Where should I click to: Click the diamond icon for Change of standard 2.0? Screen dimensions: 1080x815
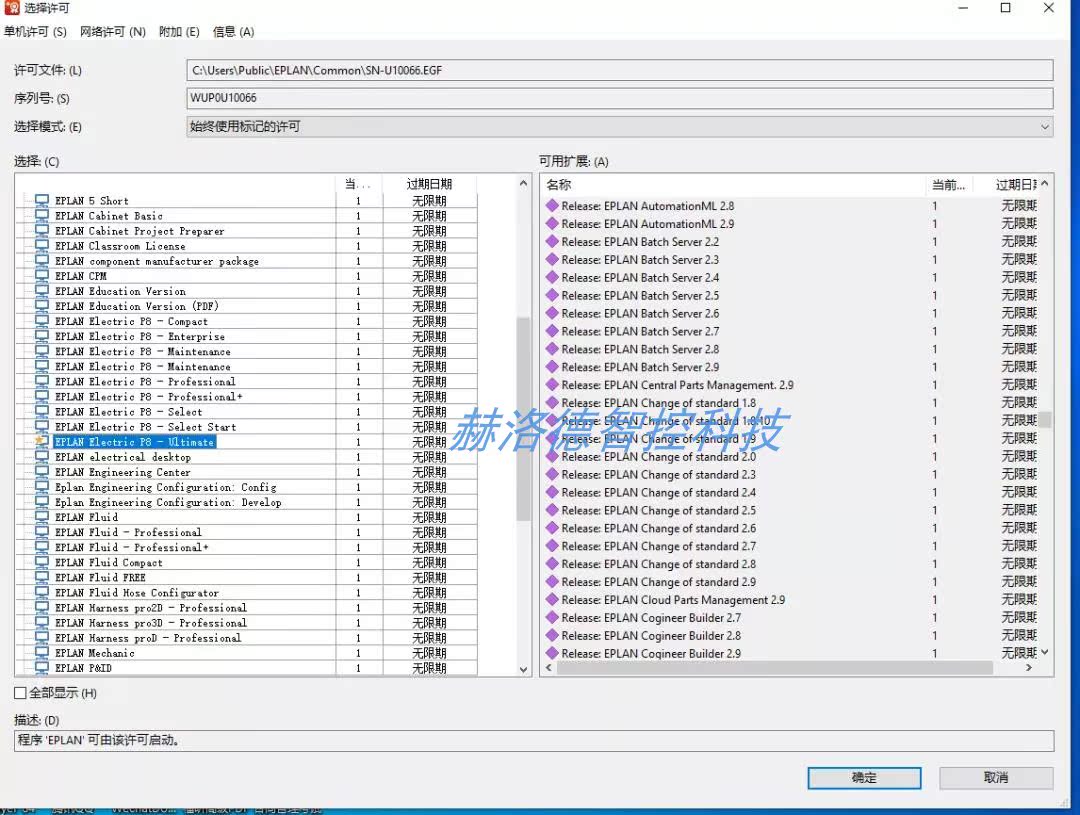552,456
